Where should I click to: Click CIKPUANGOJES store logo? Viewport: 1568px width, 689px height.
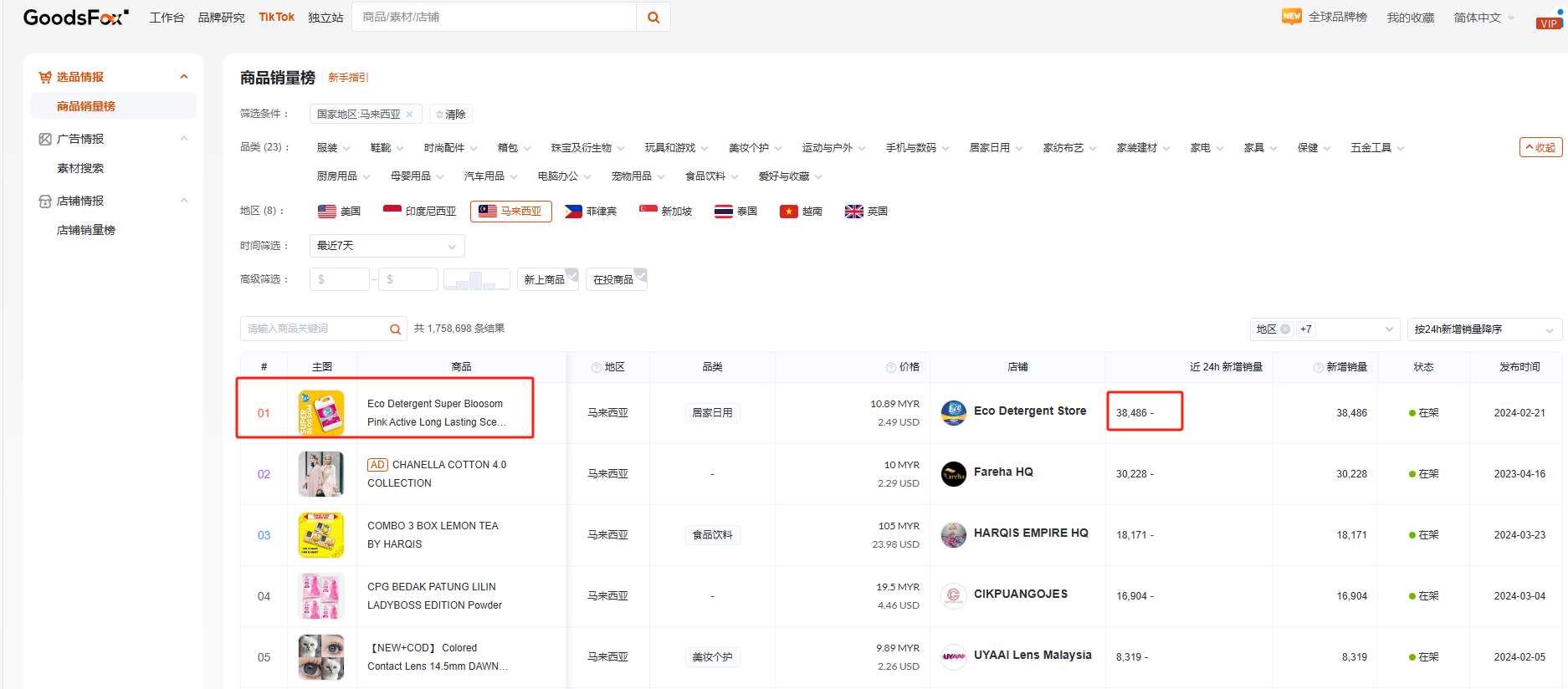954,596
